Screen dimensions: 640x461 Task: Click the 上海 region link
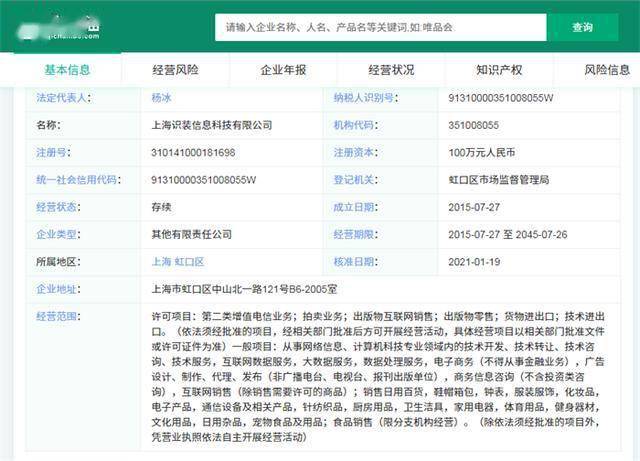[x=160, y=261]
